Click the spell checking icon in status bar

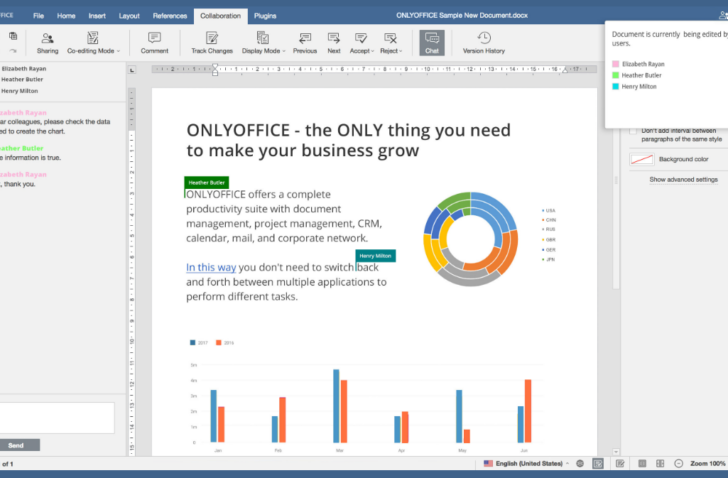click(x=598, y=463)
